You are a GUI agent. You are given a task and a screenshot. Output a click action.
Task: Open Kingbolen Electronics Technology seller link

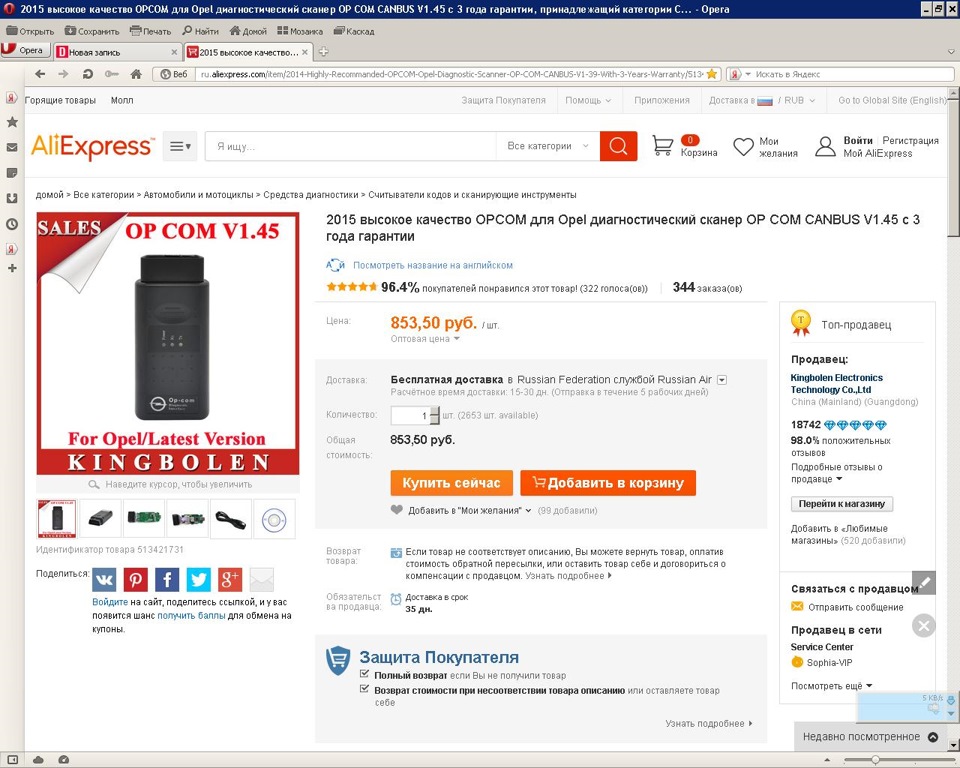coord(836,383)
